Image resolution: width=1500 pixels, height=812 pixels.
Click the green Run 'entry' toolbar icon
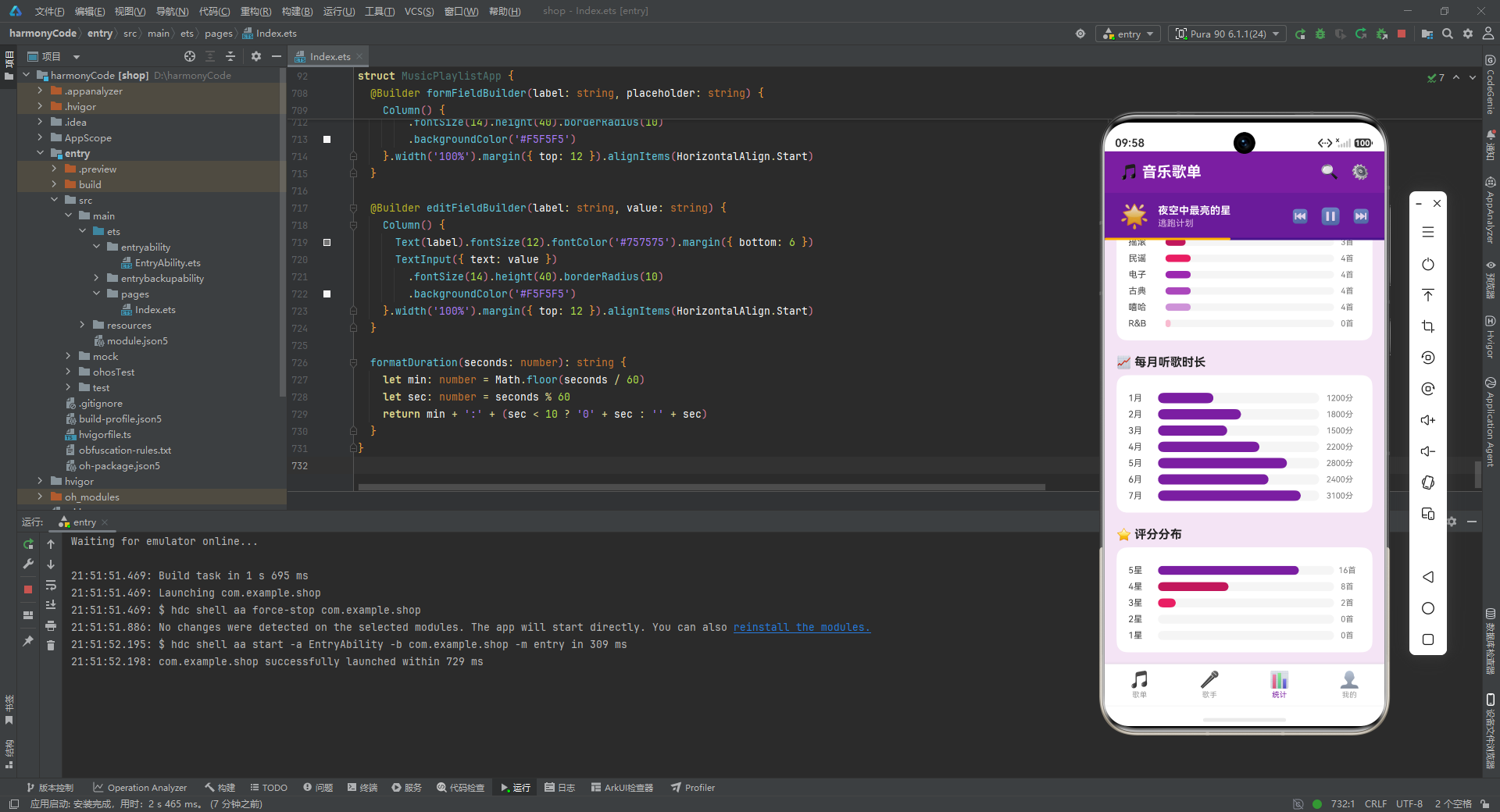(1300, 34)
